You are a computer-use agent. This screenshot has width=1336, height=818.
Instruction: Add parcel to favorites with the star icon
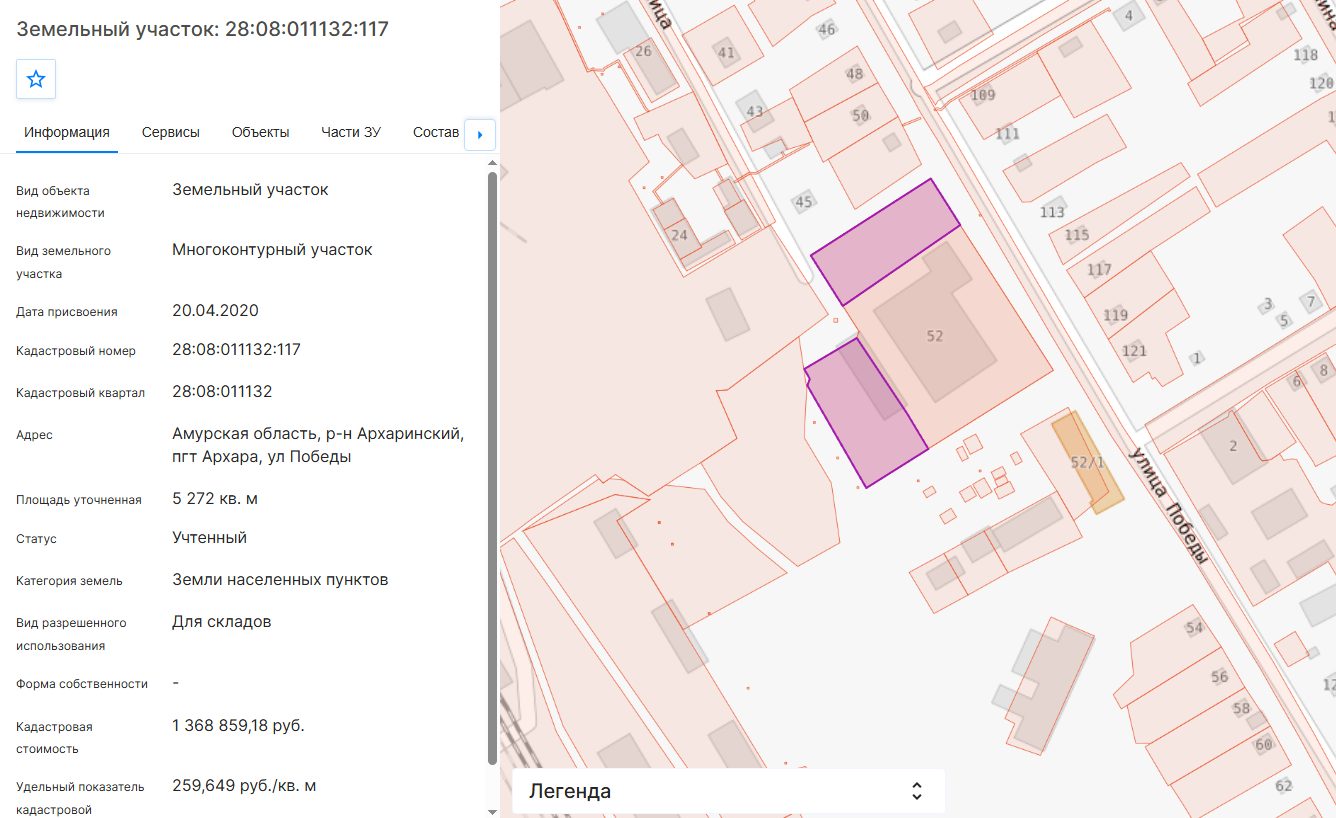tap(36, 79)
